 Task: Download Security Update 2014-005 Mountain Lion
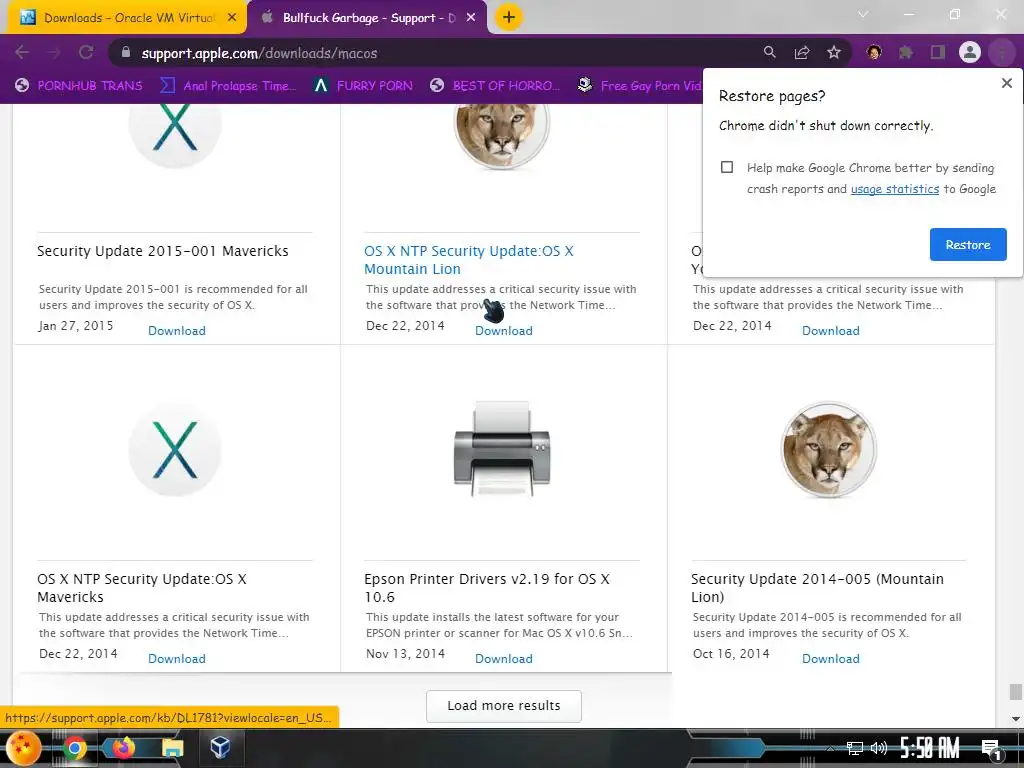pos(830,658)
